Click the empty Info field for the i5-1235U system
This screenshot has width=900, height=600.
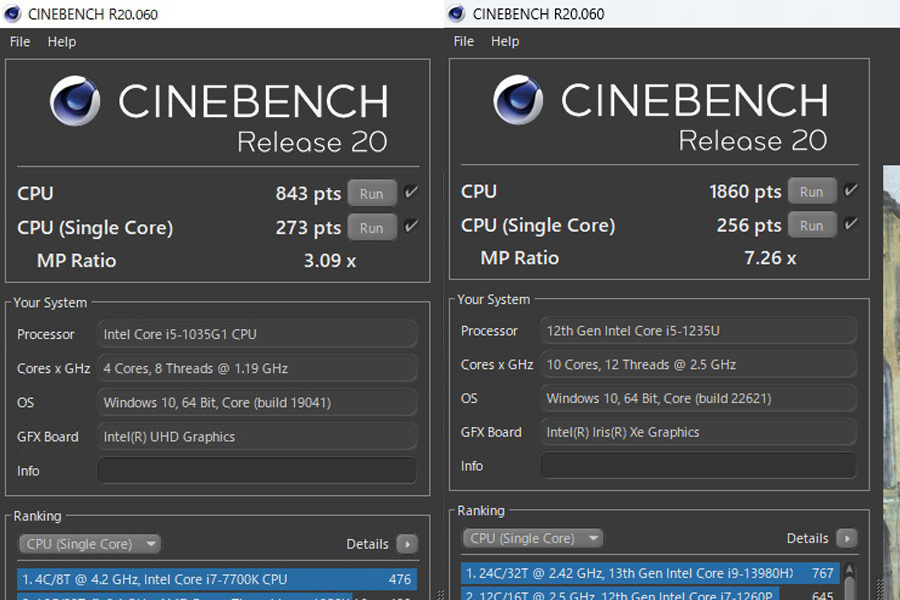pos(699,466)
